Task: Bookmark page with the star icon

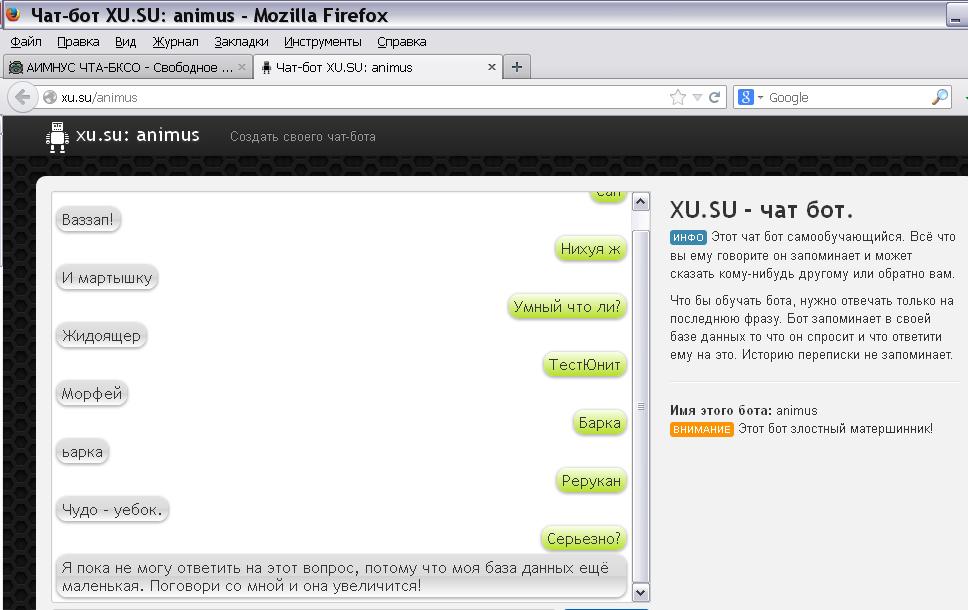Action: click(677, 98)
